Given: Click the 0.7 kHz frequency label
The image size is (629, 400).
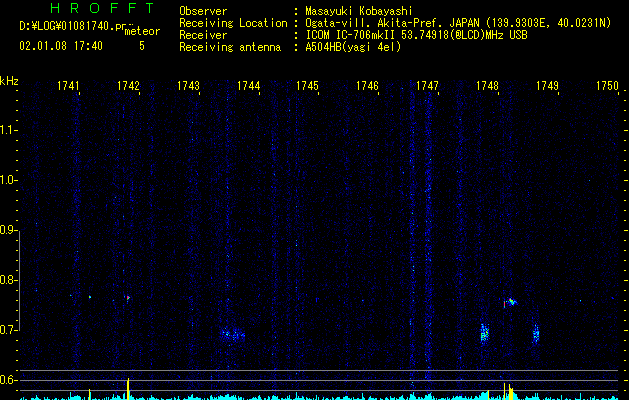Looking at the screenshot, I should pyautogui.click(x=8, y=330).
